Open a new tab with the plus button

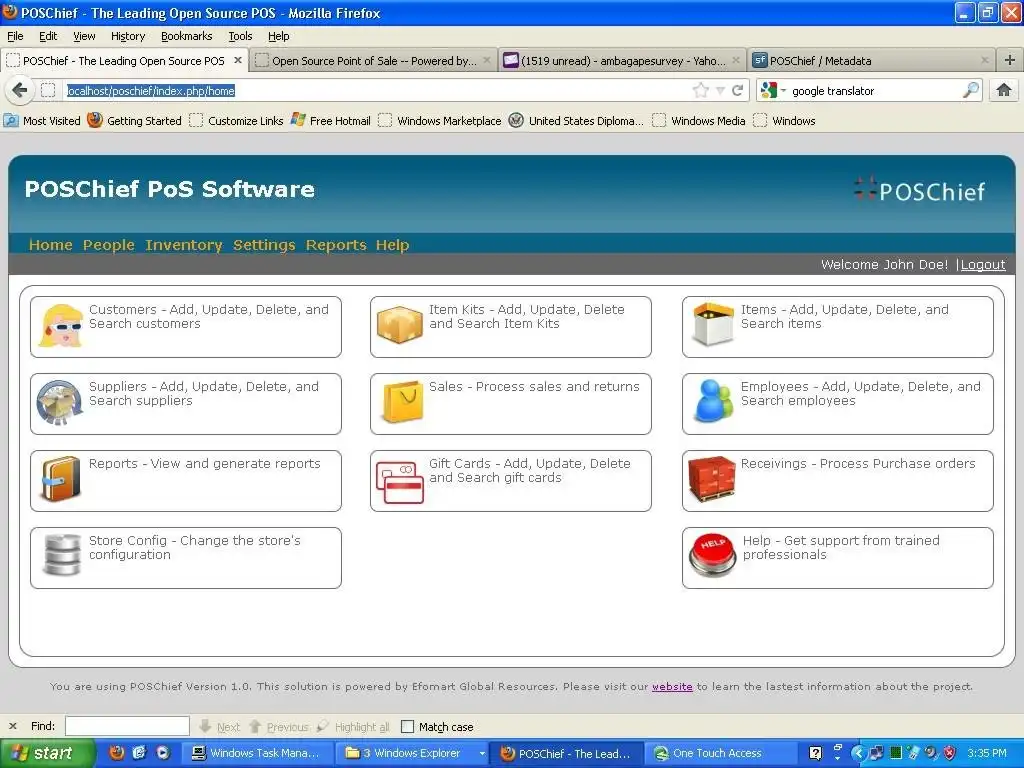[x=1010, y=60]
